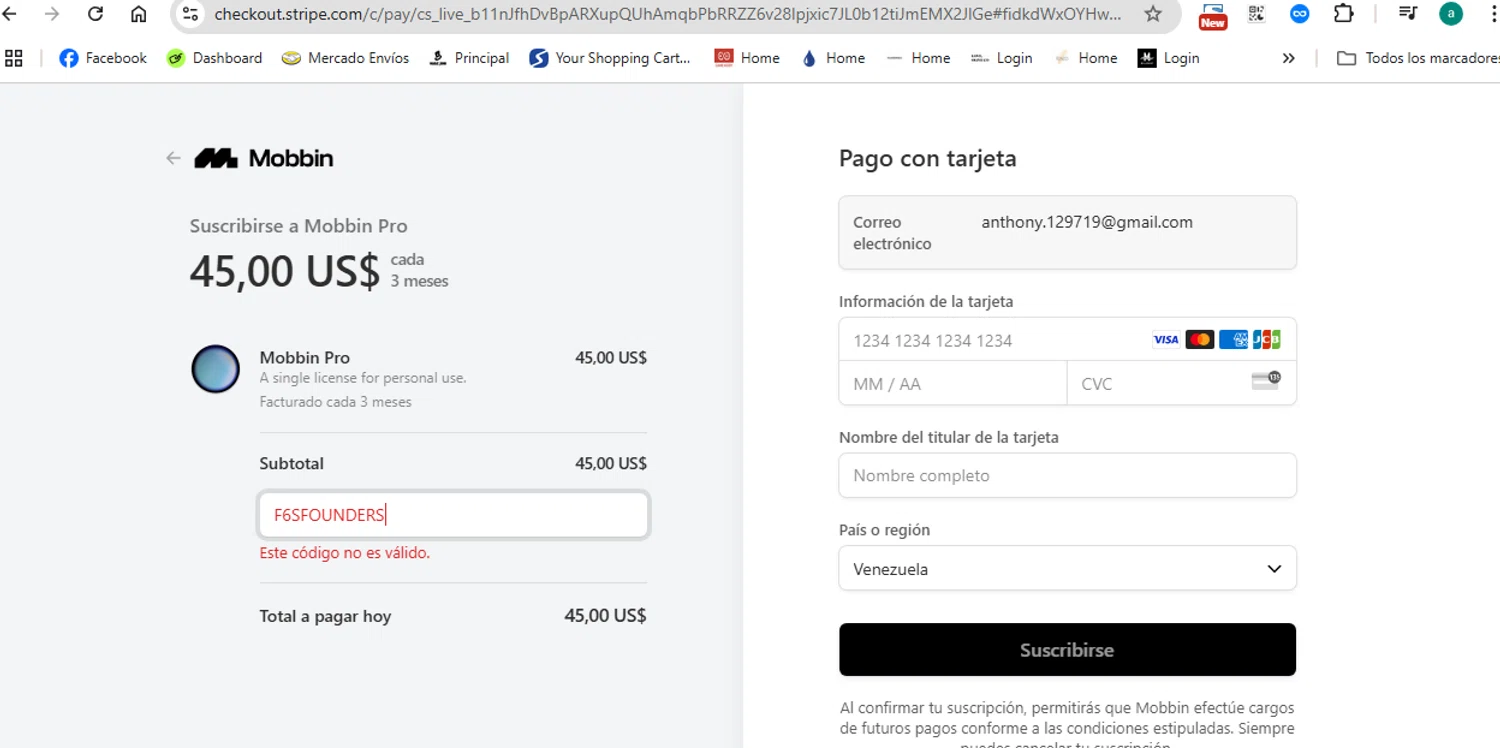Viewport: 1500px width, 748px height.
Task: Open the green 'a' profile avatar
Action: 1451,14
